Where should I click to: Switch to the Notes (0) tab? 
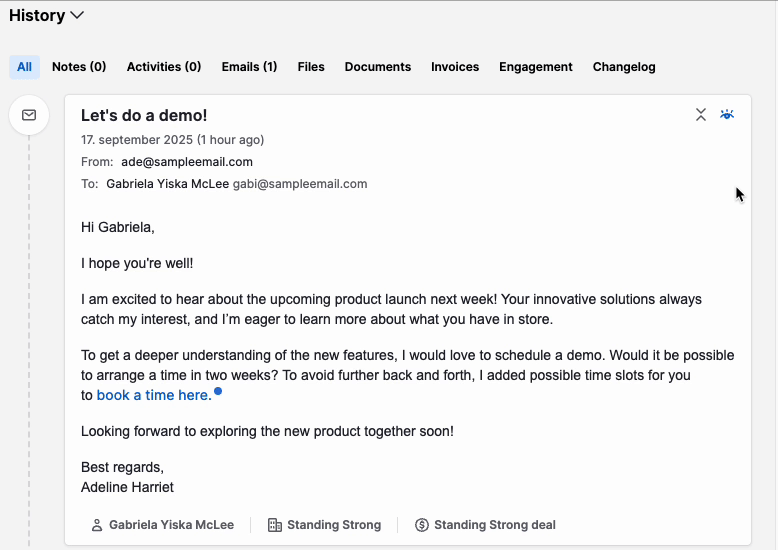(79, 67)
